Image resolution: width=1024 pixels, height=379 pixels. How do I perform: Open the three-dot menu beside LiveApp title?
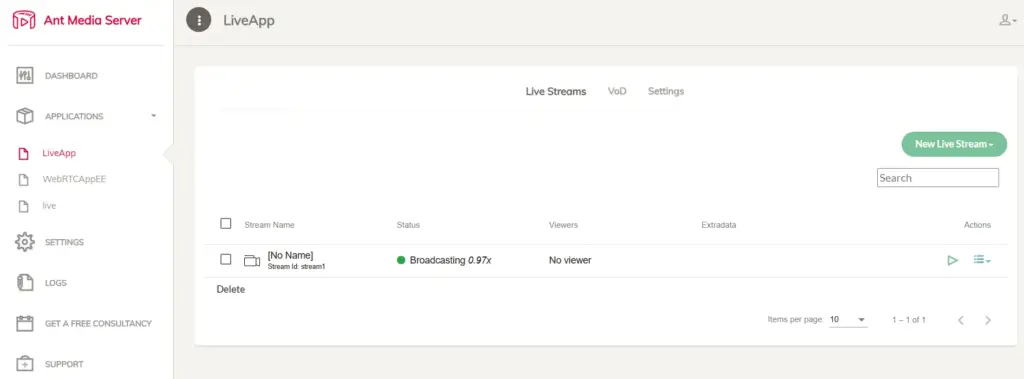point(199,20)
